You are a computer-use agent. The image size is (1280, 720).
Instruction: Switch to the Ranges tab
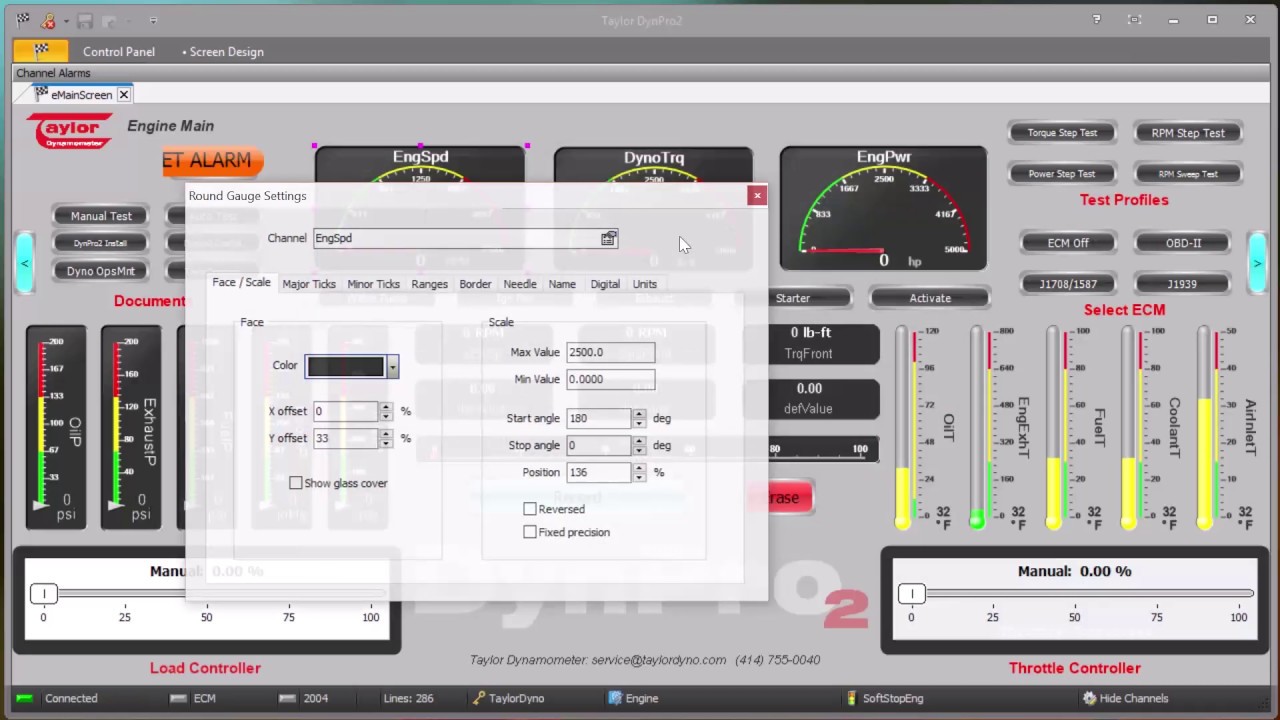click(429, 284)
